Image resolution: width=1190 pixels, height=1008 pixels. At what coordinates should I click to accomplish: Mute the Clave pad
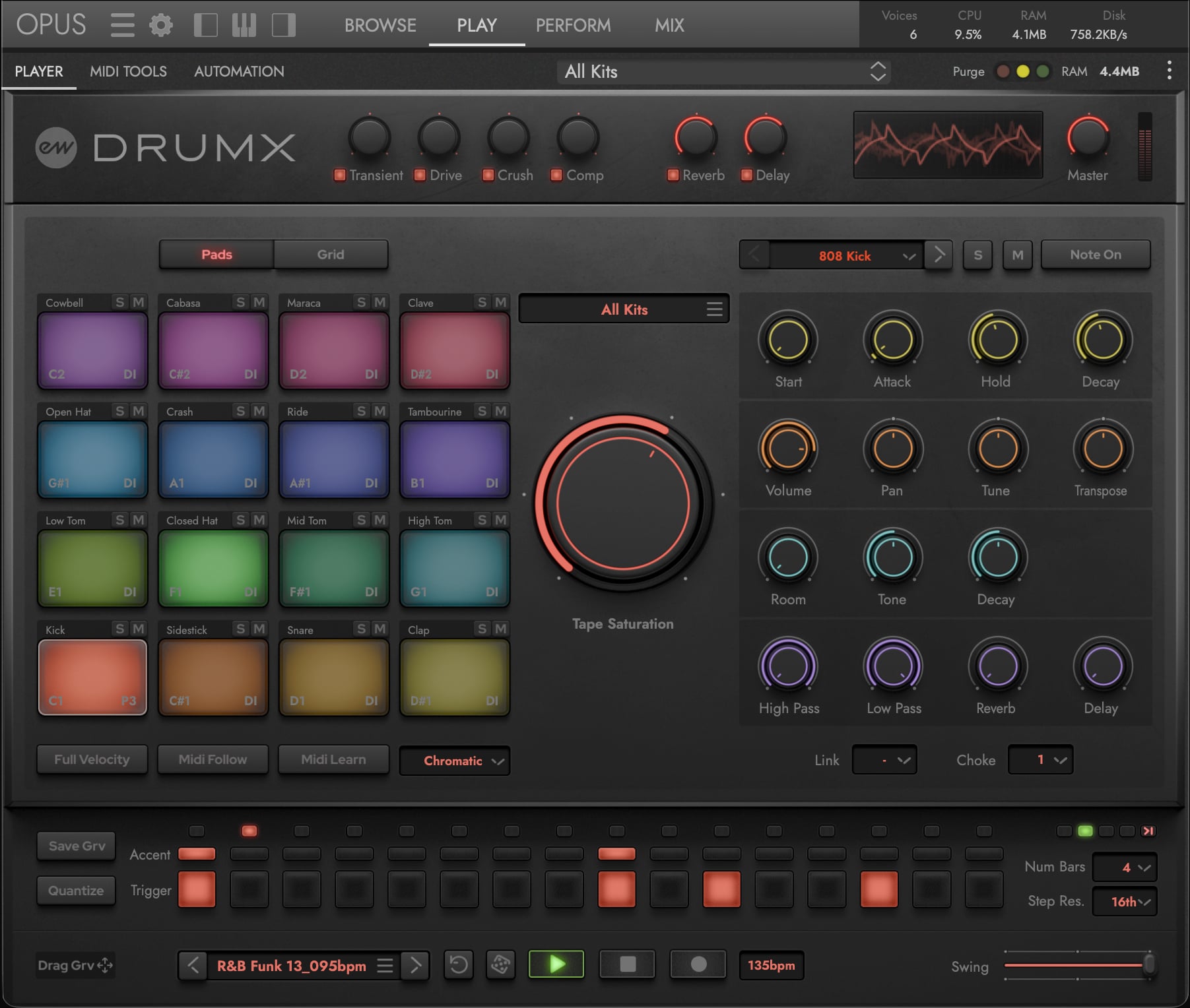501,302
